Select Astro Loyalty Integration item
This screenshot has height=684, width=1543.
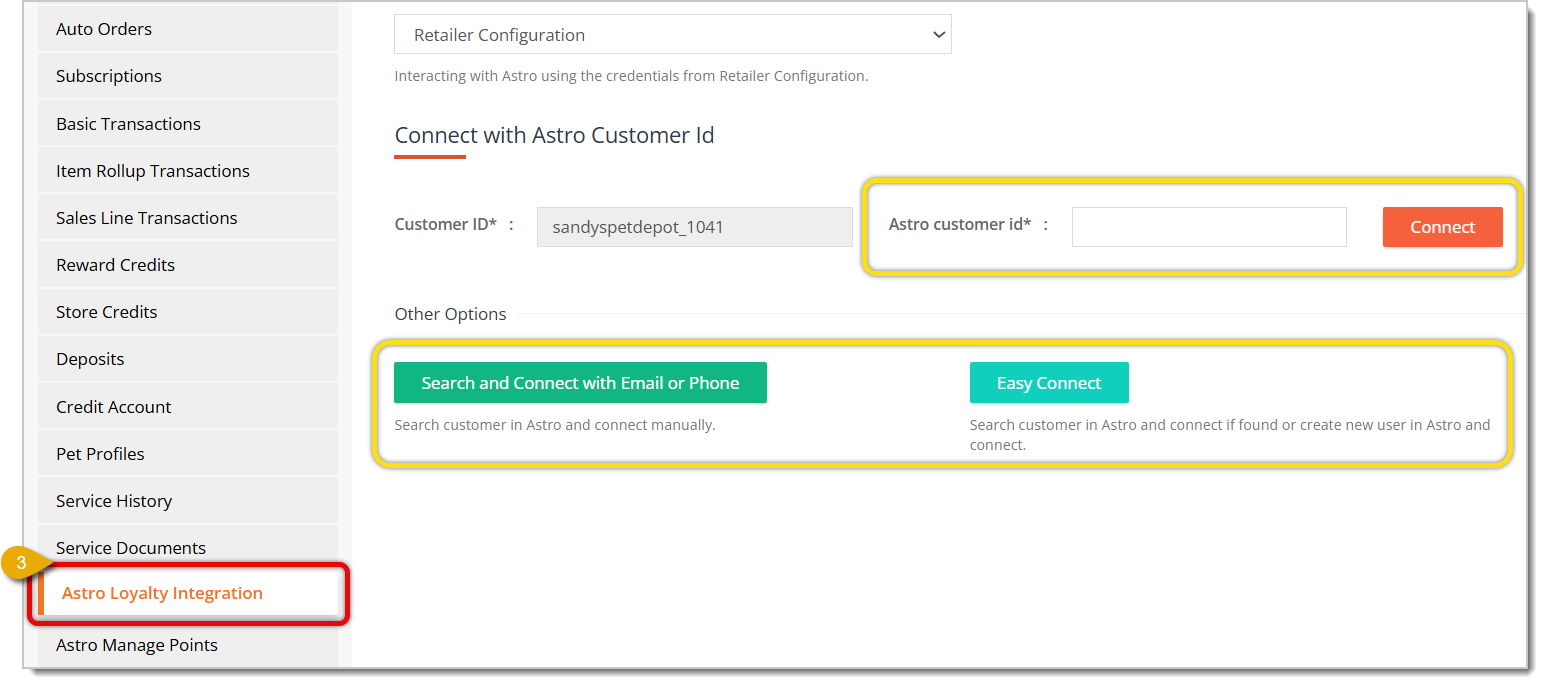[x=188, y=593]
